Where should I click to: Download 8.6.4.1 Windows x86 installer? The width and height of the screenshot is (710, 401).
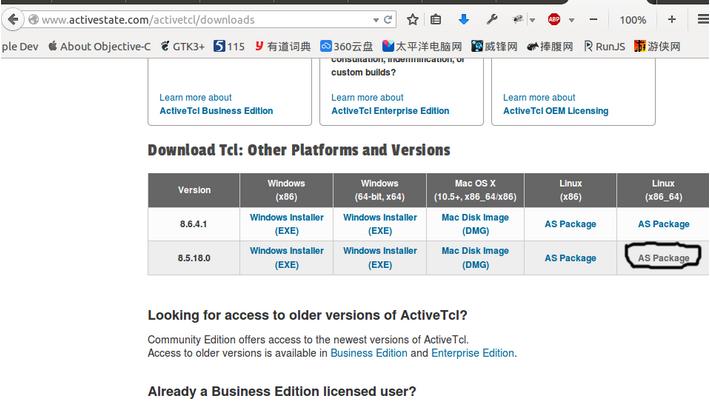click(287, 224)
